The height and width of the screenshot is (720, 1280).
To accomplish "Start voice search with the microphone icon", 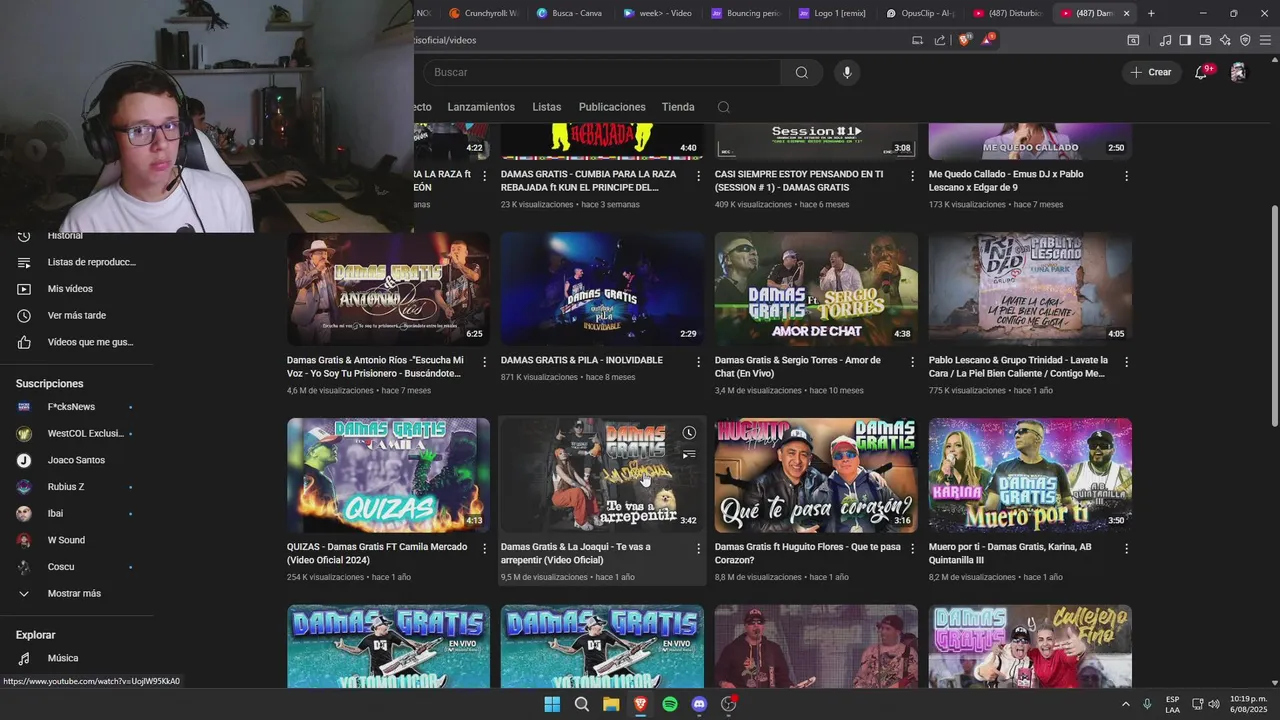I will tap(847, 72).
